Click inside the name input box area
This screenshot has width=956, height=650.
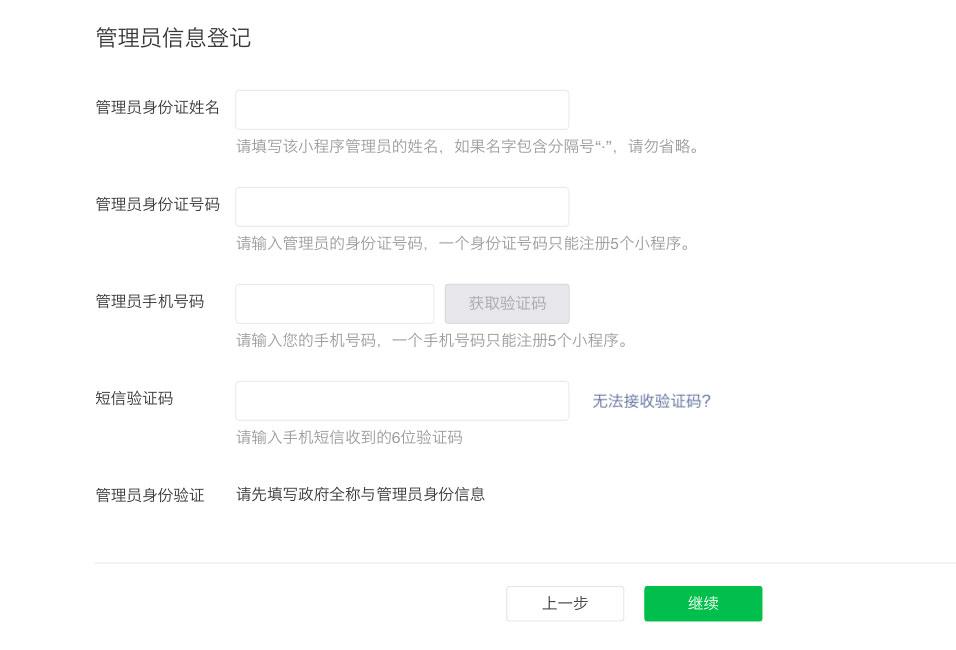click(401, 109)
